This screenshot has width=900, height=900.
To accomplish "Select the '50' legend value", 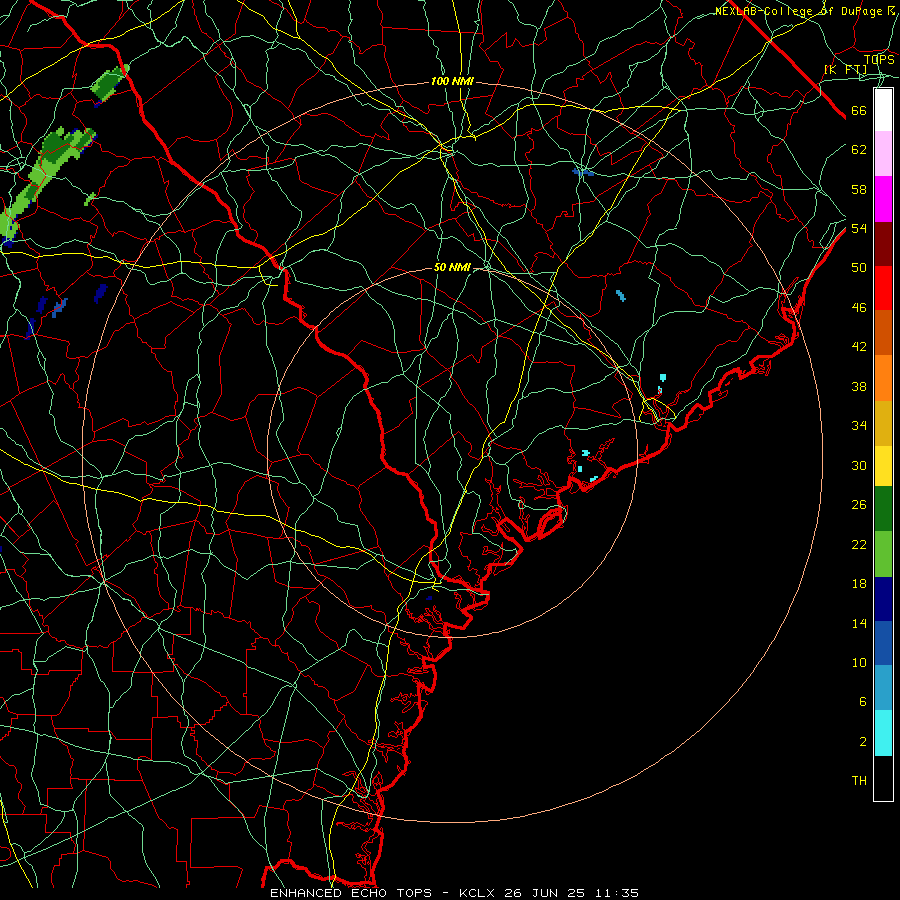I will point(859,267).
